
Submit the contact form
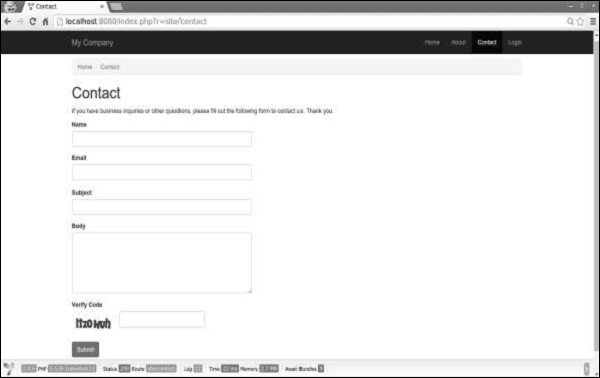85,349
